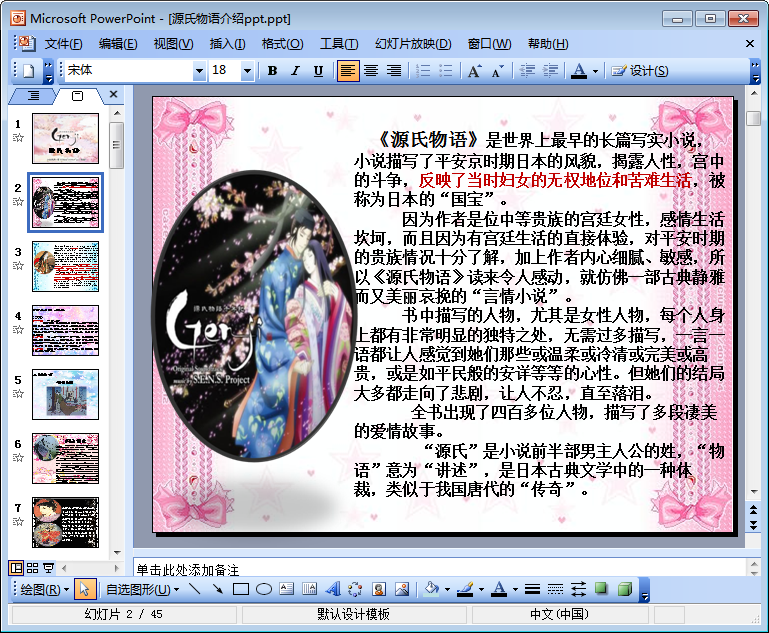This screenshot has width=769, height=633.
Task: Choose an arrow style
Action: [578, 589]
